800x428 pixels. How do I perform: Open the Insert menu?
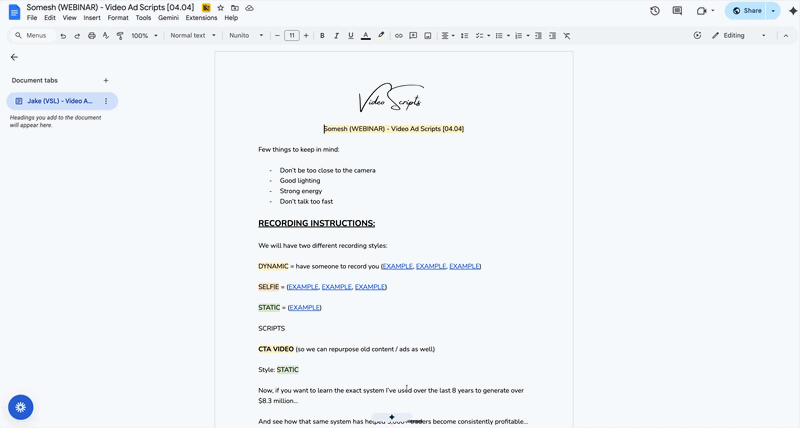coord(92,18)
